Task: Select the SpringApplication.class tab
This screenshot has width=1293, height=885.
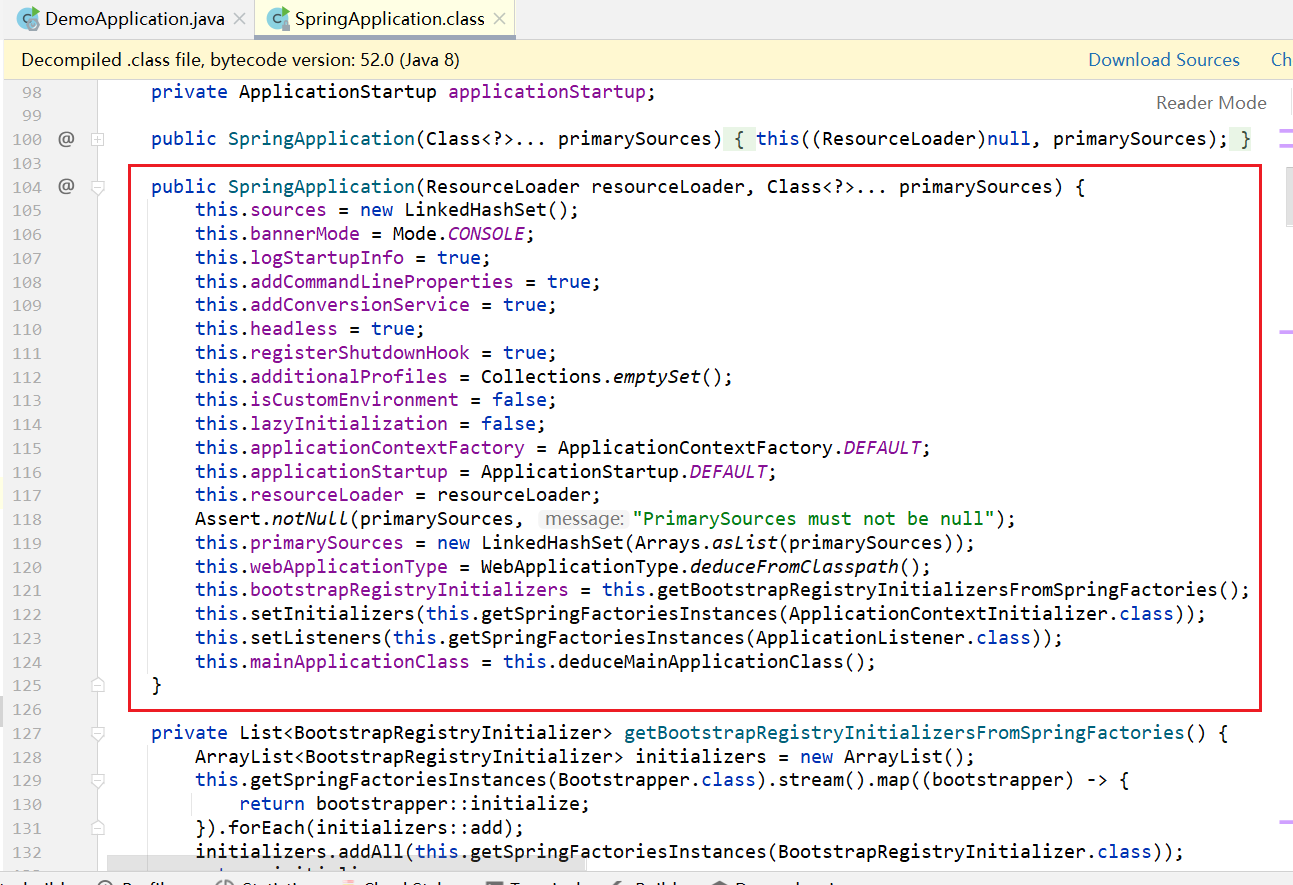Action: tap(389, 19)
